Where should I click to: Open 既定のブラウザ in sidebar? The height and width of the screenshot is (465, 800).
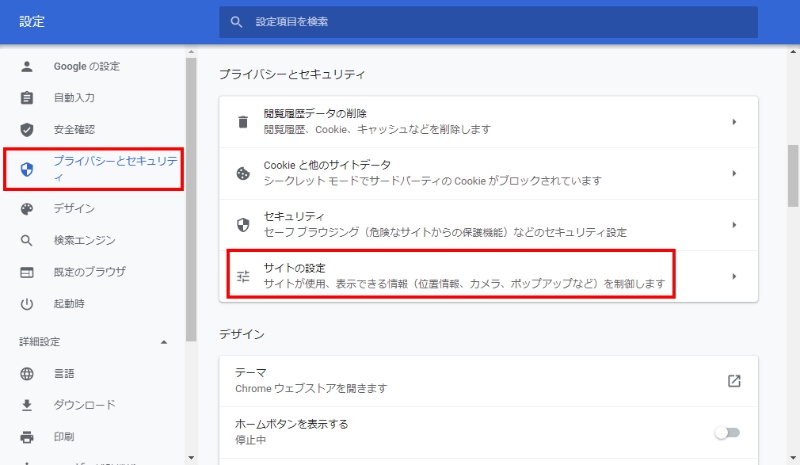(x=89, y=272)
